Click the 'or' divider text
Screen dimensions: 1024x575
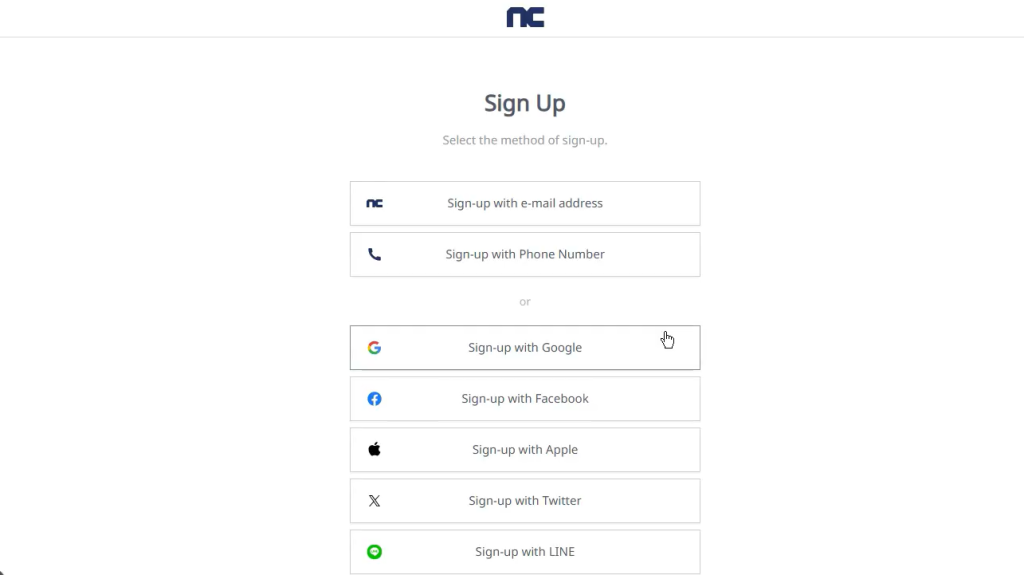(525, 301)
